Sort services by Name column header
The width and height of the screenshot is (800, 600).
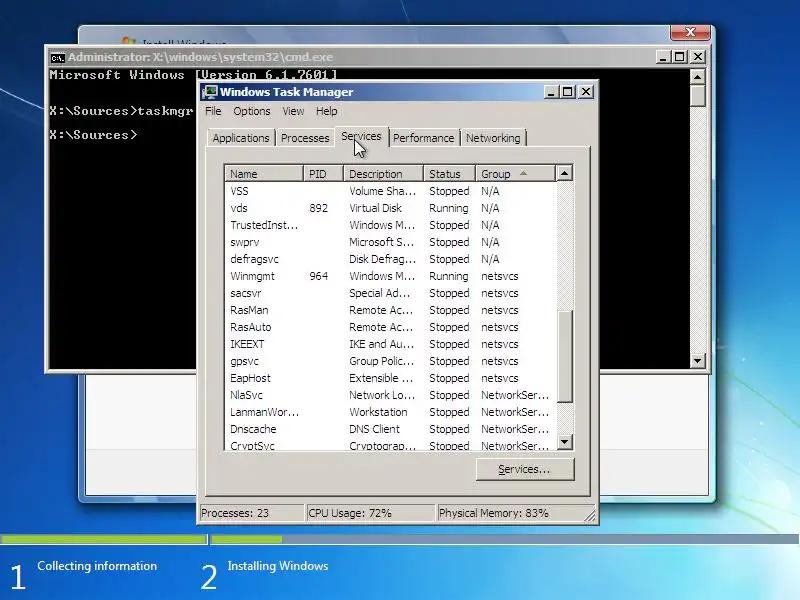pyautogui.click(x=264, y=174)
